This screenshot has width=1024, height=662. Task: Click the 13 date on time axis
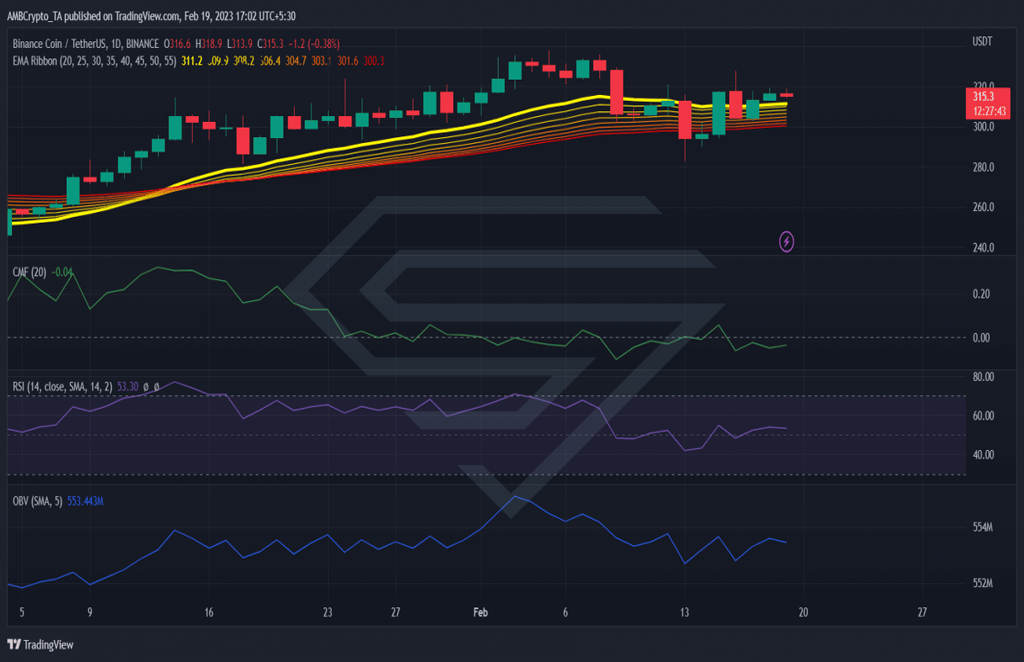point(684,612)
